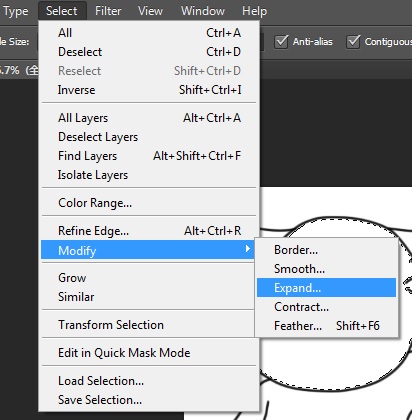Select Transform Selection menu entry

click(149, 325)
